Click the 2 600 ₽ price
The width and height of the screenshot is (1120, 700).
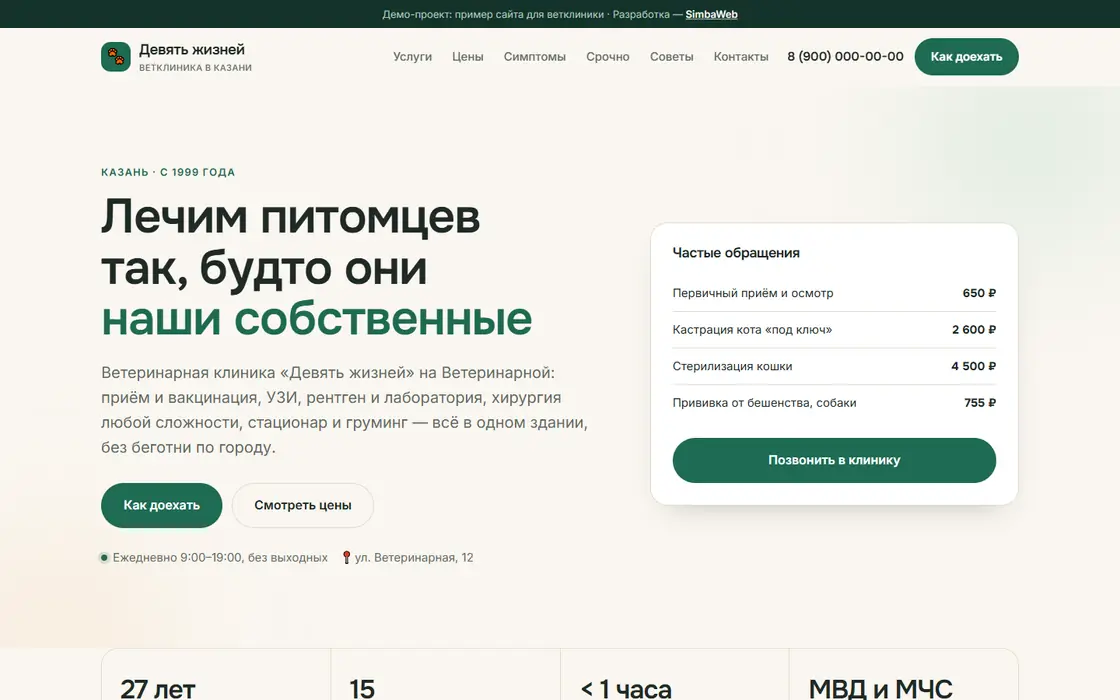coord(974,329)
